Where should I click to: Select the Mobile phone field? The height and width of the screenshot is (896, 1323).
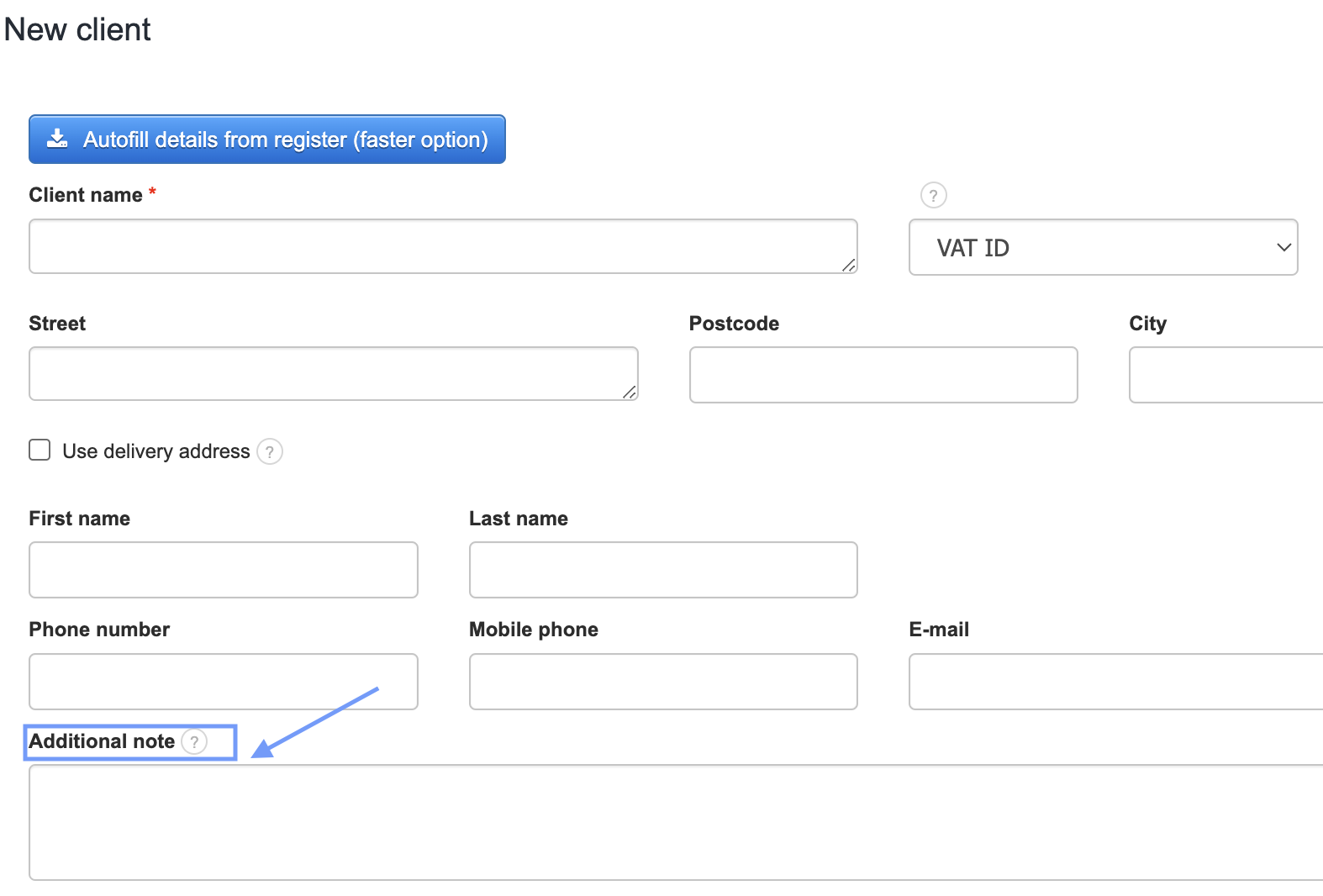[662, 682]
